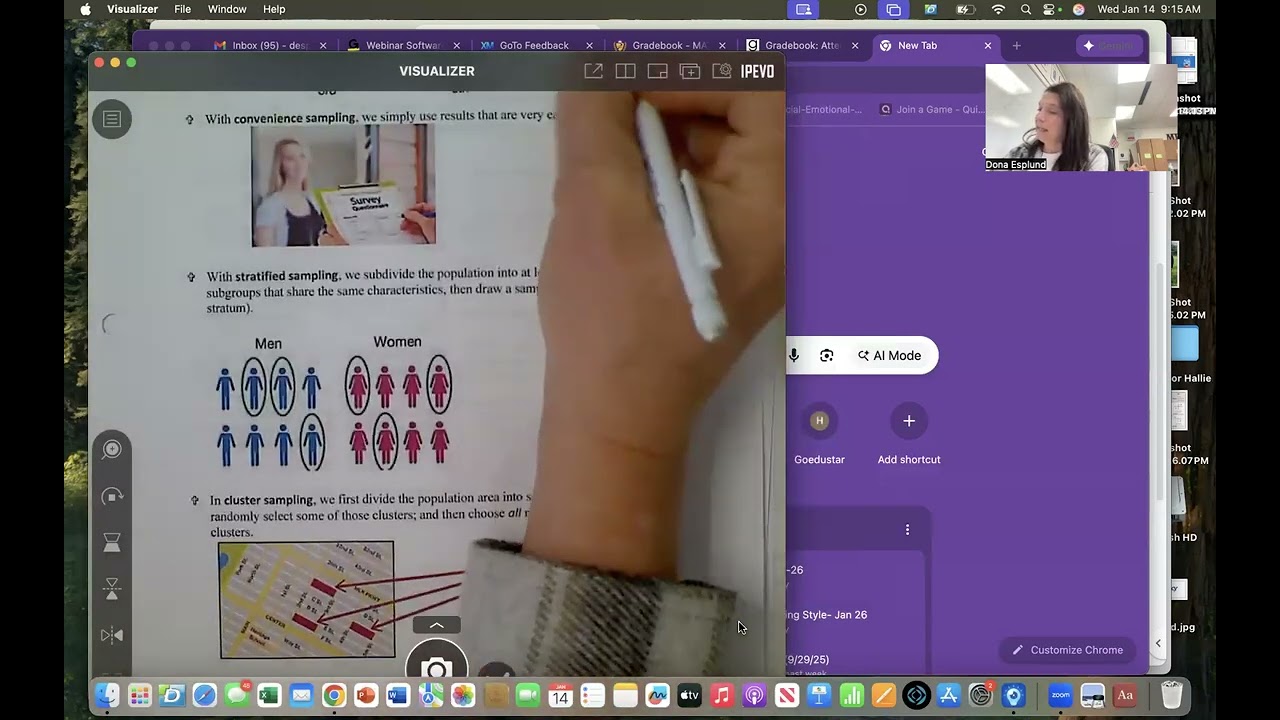Click the IPEVO logo in Visualizer
1280x720 pixels.
757,71
